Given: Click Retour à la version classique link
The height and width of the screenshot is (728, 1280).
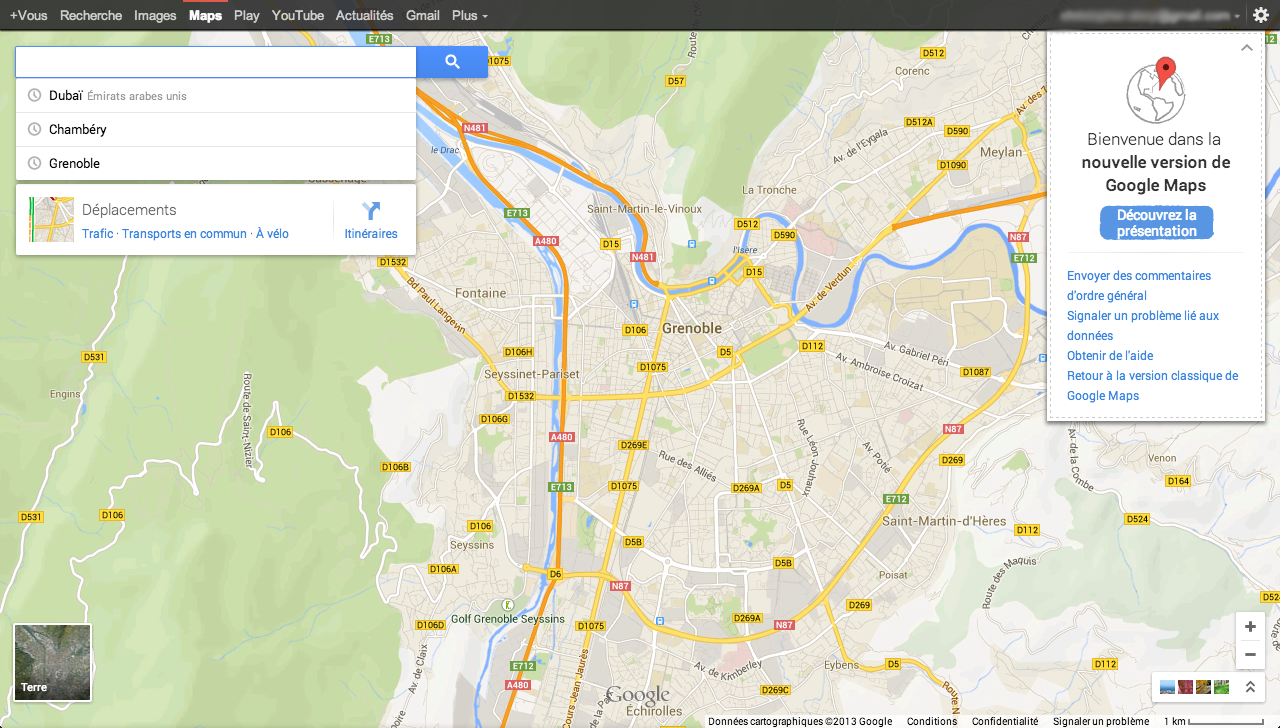Looking at the screenshot, I should 1152,386.
